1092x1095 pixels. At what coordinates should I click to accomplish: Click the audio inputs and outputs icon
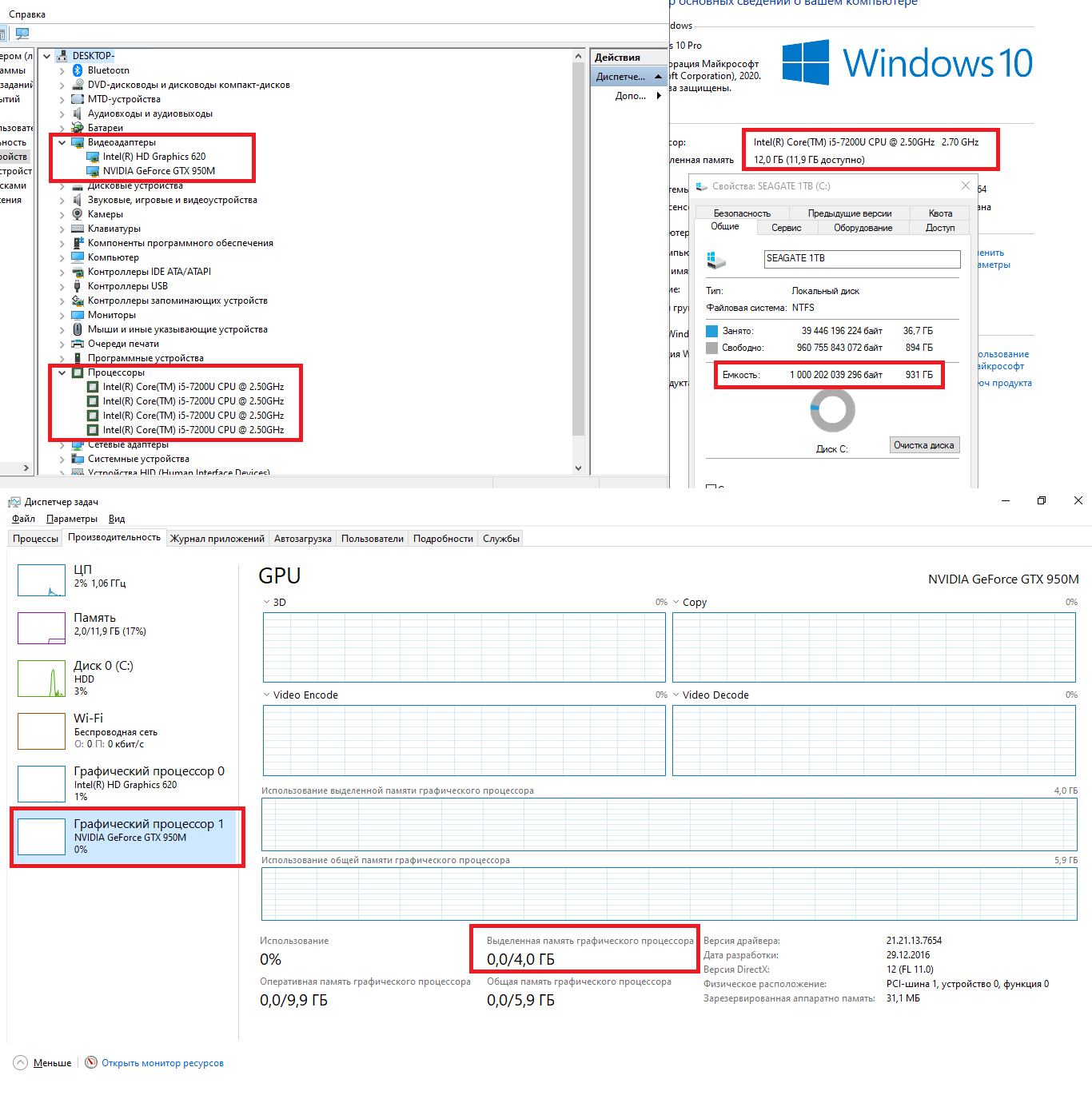78,113
